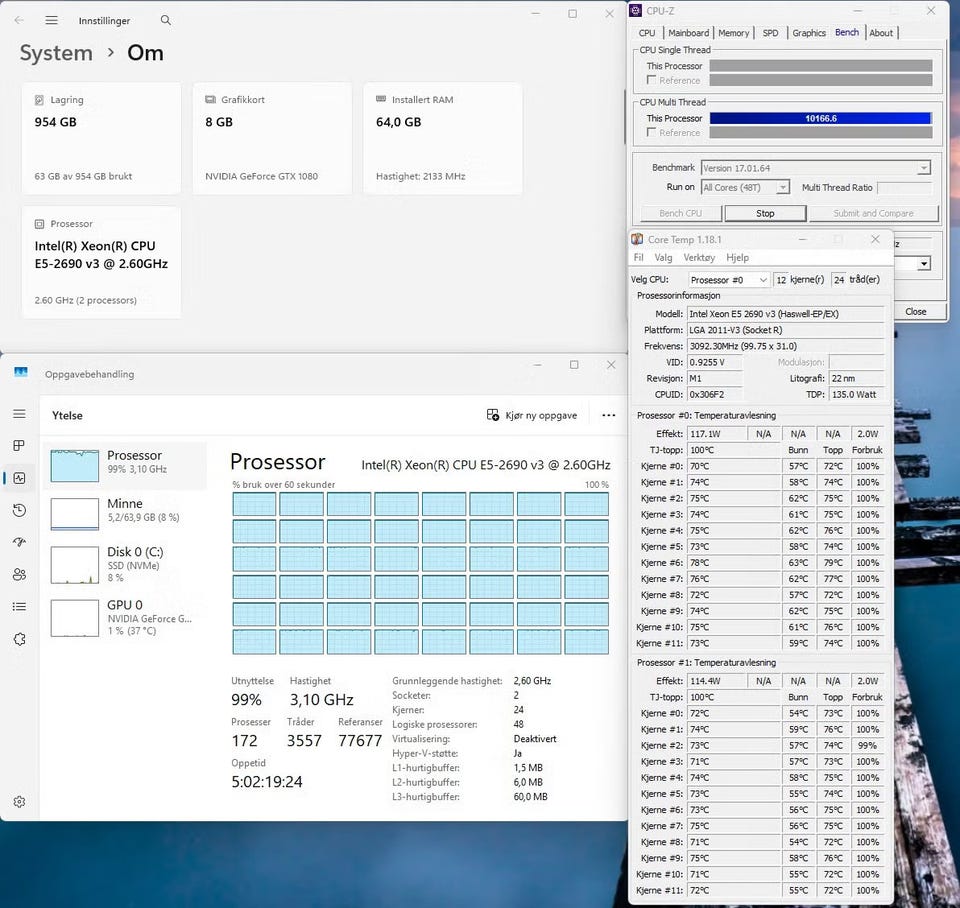Open the three-dot more options in Task Manager
This screenshot has width=960, height=908.
608,415
